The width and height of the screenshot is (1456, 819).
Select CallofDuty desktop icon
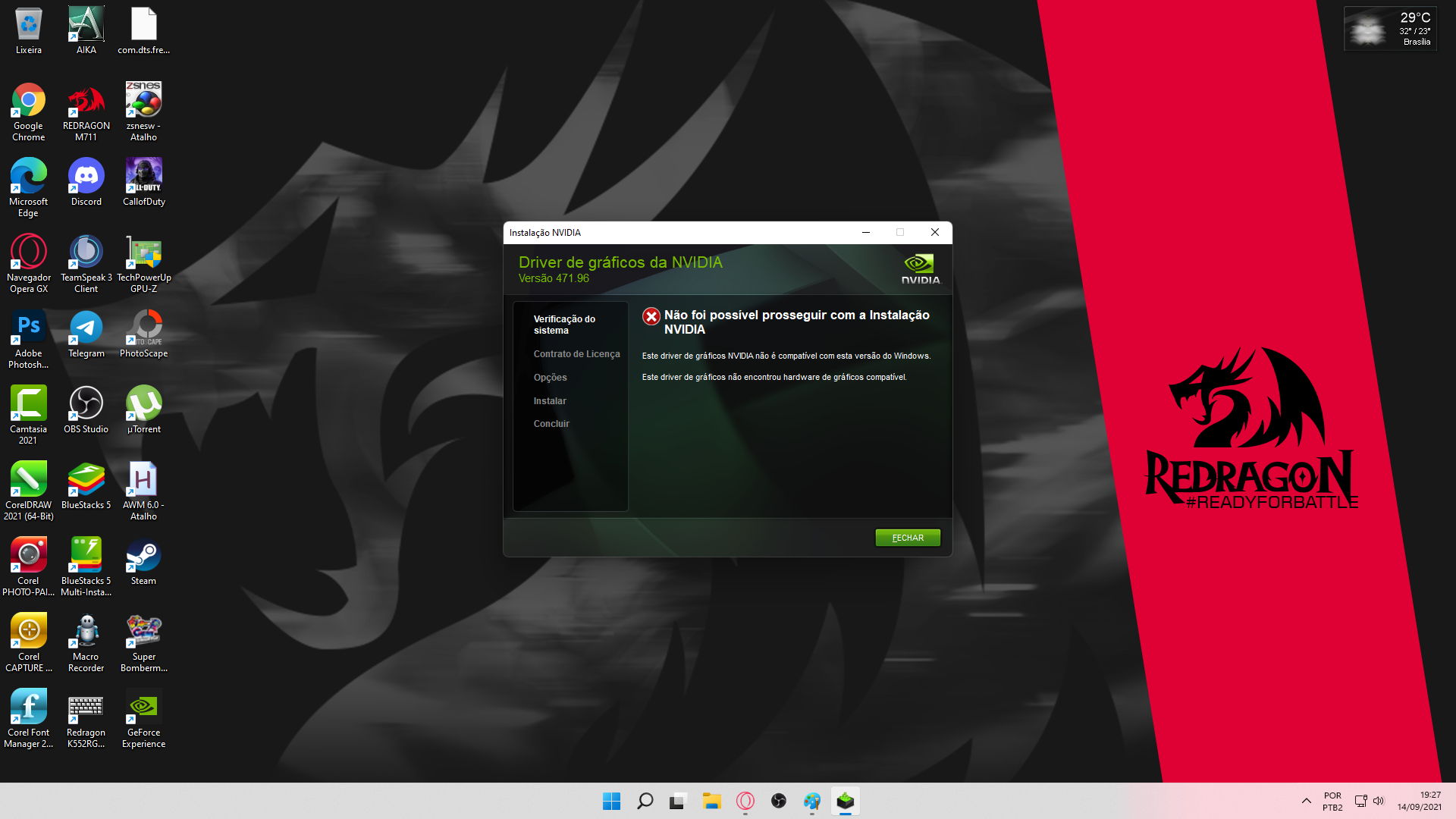[x=144, y=183]
